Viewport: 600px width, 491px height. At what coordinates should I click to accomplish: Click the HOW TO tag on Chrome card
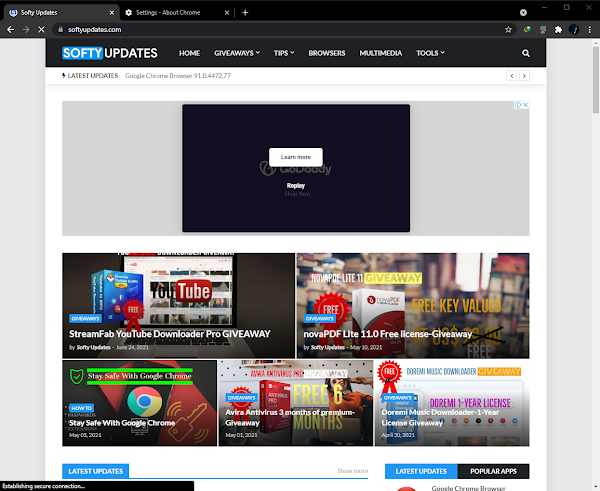tap(82, 408)
